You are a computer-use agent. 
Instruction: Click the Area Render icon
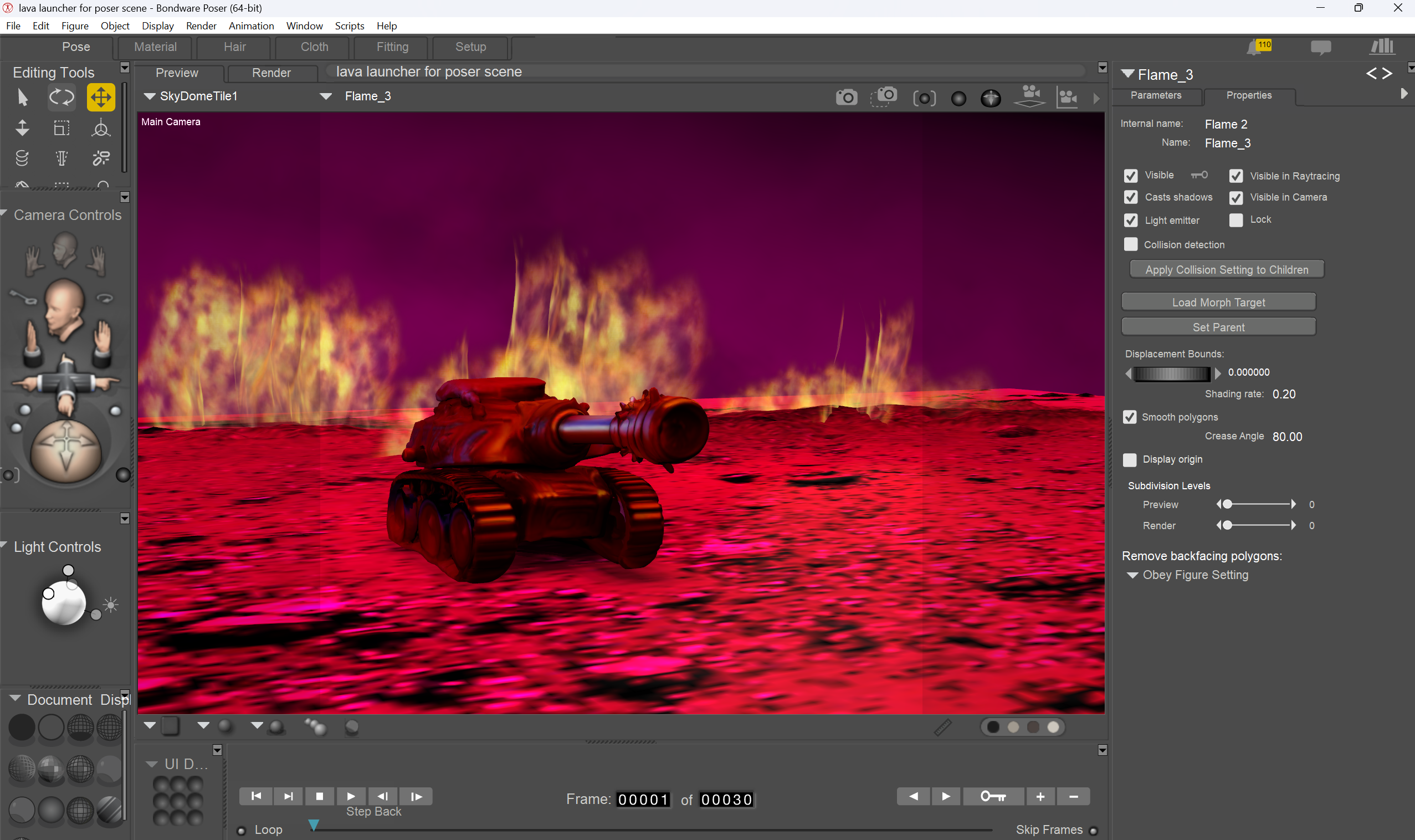pyautogui.click(x=884, y=97)
